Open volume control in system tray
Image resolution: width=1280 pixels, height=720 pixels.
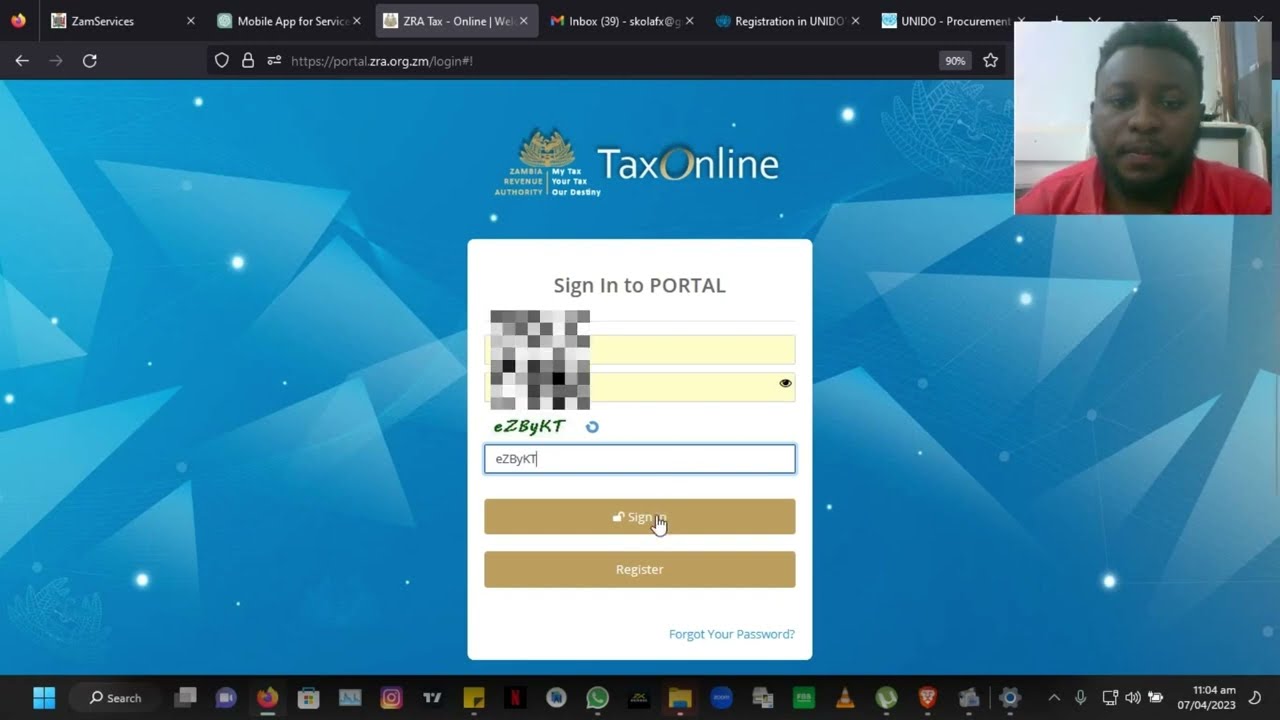point(1132,697)
